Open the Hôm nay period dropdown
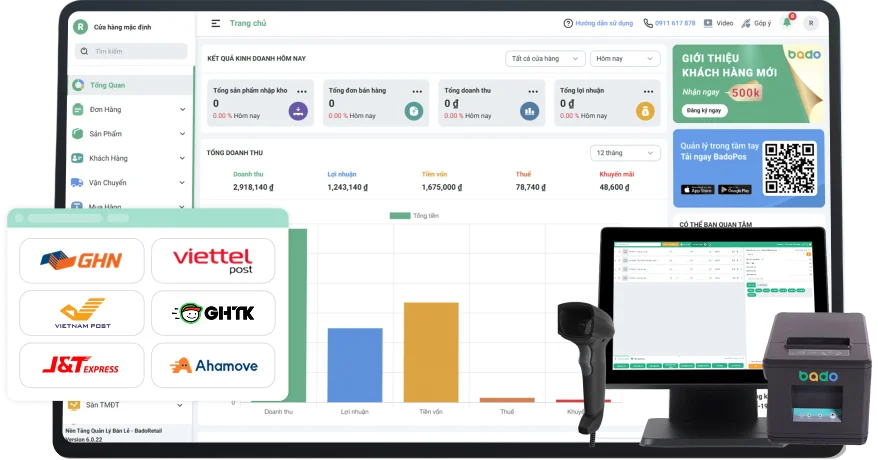Screen dimensions: 878x460 [x=625, y=59]
